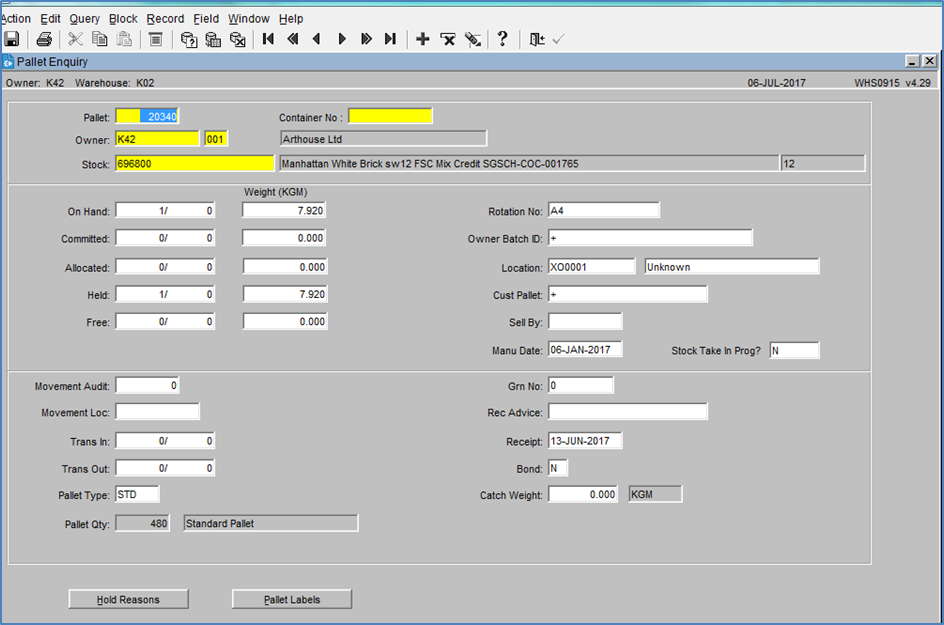Select the Stock code field 696800
This screenshot has height=625, width=944.
[x=194, y=163]
